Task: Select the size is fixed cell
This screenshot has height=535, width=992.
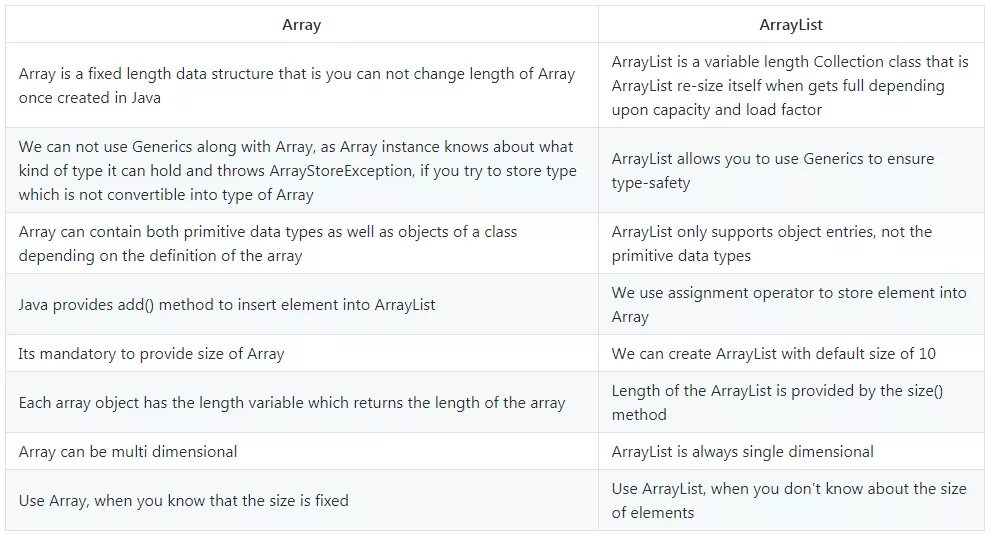Action: tap(302, 500)
